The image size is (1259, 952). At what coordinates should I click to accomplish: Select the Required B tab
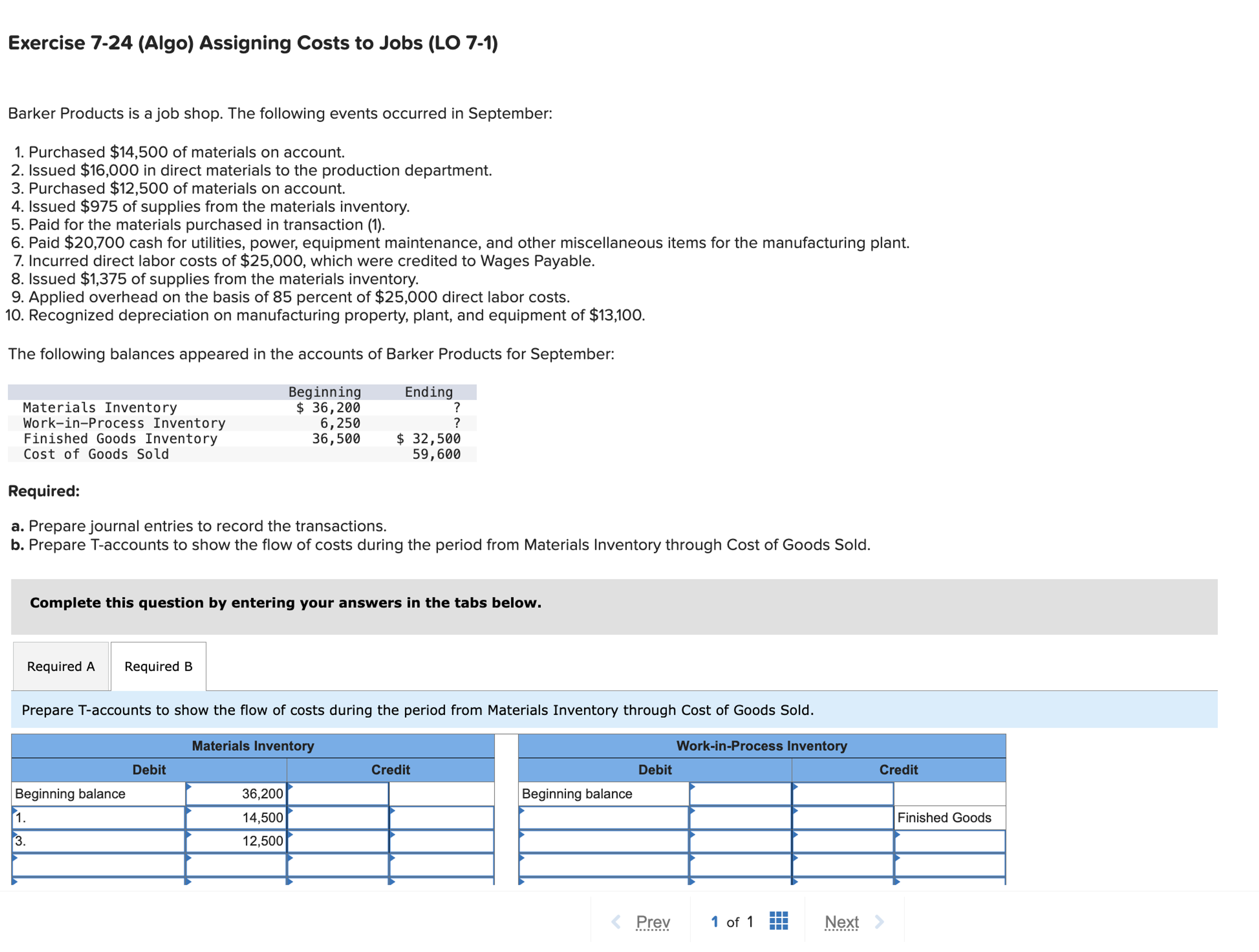coord(158,666)
